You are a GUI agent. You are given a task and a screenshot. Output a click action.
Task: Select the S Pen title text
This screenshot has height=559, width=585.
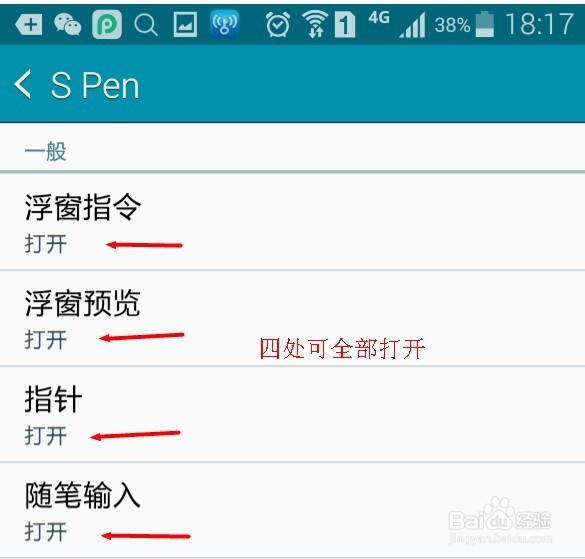95,86
